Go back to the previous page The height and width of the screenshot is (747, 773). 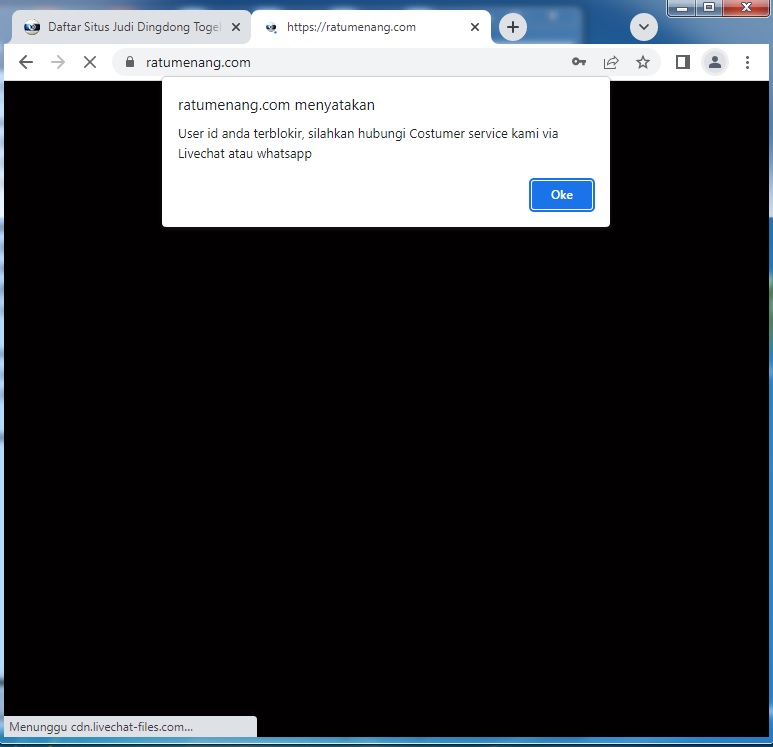point(26,62)
